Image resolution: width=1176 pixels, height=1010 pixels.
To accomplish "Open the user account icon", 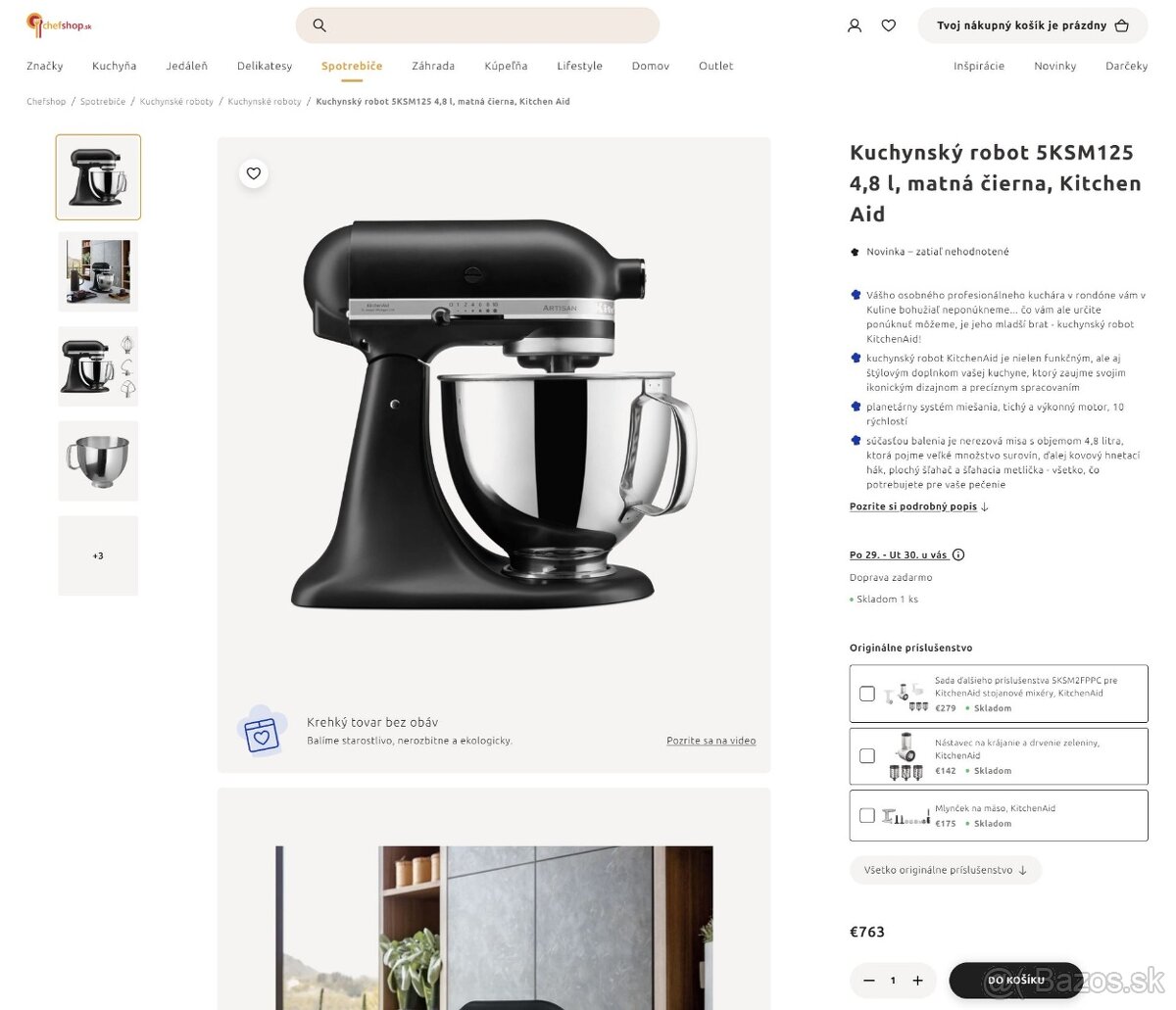I will click(x=855, y=25).
